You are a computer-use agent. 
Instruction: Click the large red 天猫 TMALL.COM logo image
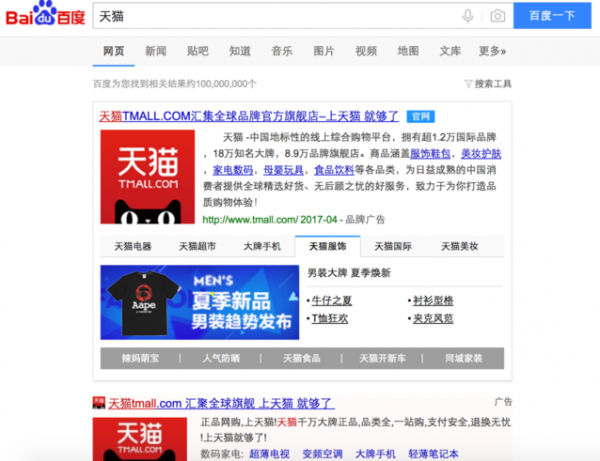[x=148, y=177]
